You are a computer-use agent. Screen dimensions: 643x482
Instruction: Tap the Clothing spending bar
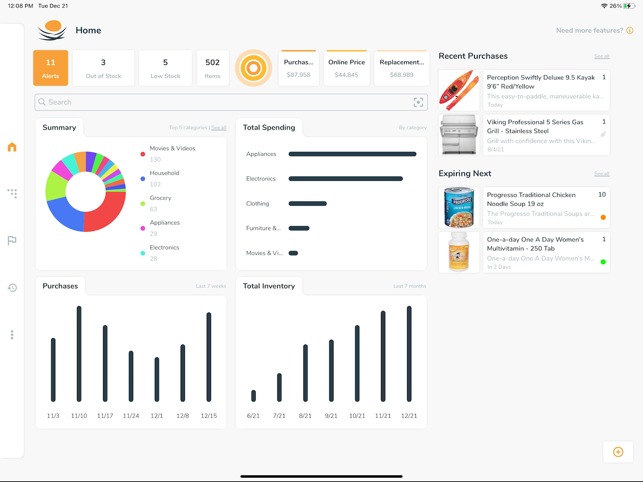point(308,203)
